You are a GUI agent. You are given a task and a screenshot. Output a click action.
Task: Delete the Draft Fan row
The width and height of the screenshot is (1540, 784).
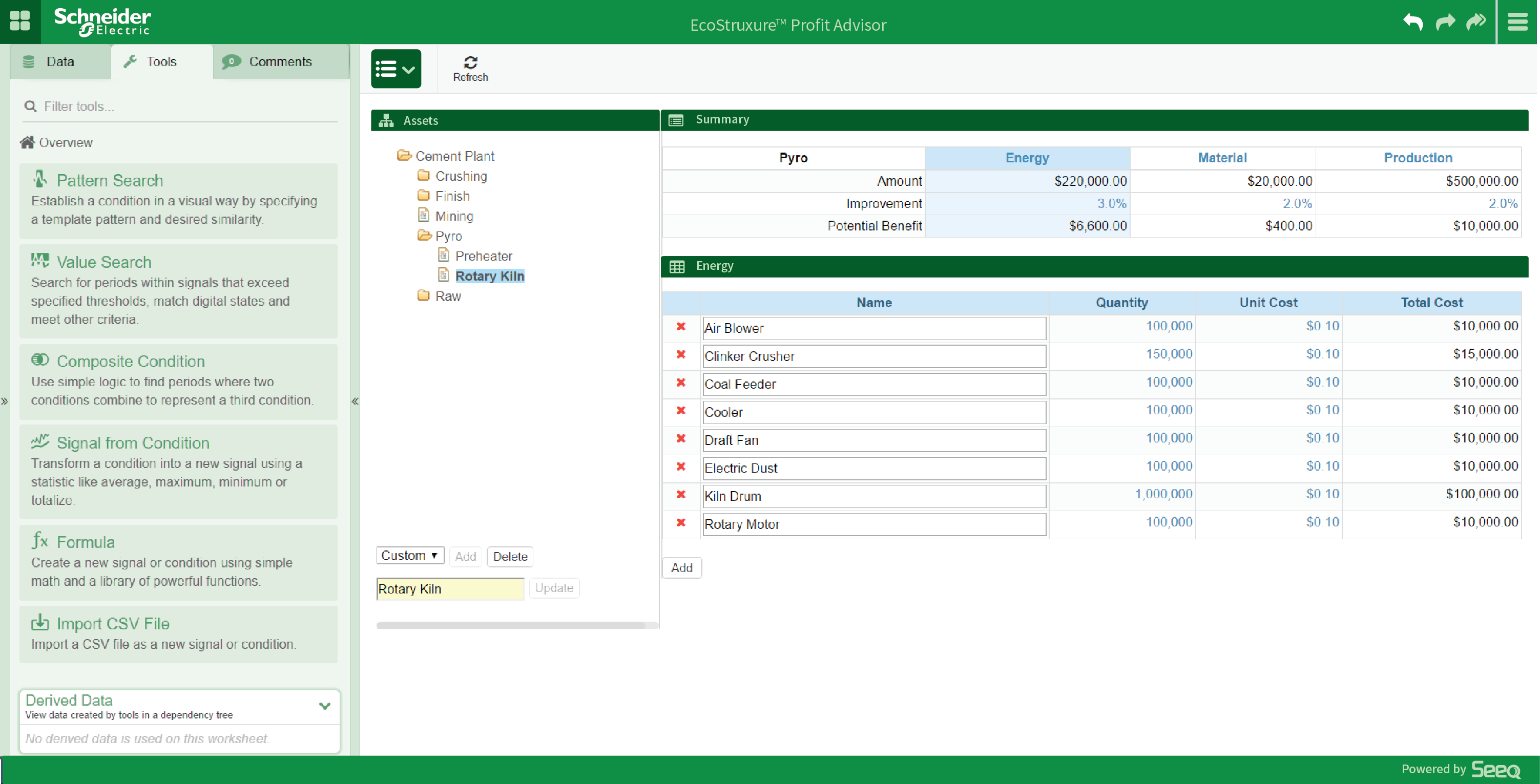tap(681, 439)
